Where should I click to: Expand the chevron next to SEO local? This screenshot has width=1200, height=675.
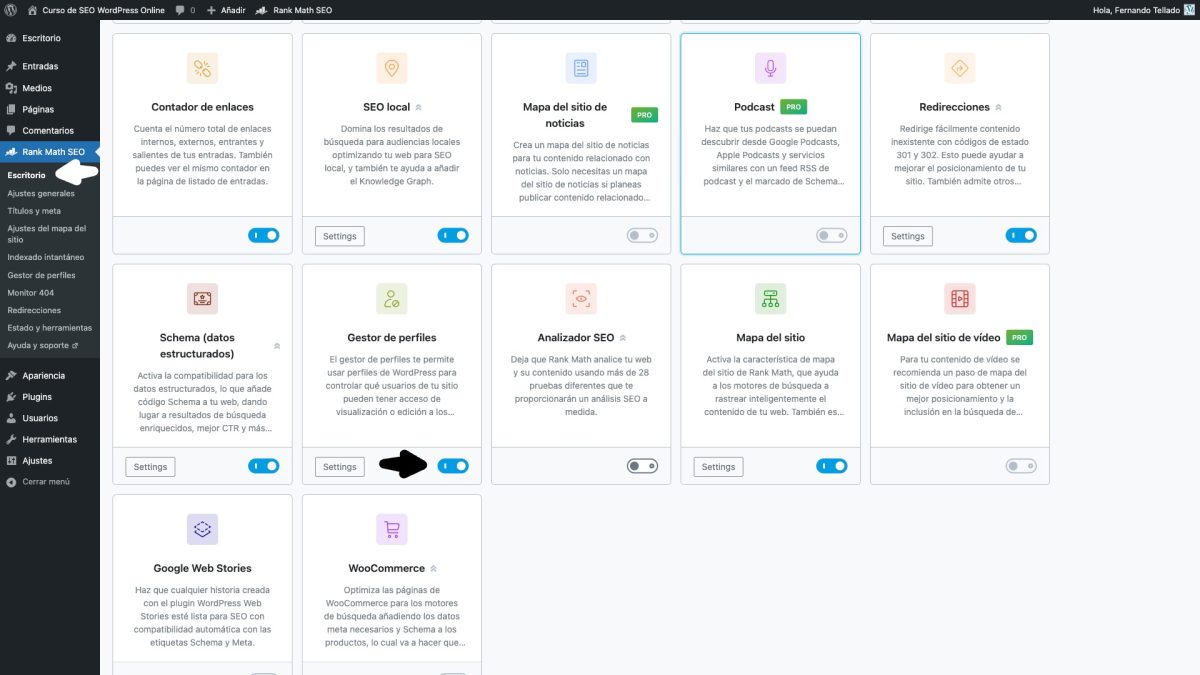pos(419,107)
